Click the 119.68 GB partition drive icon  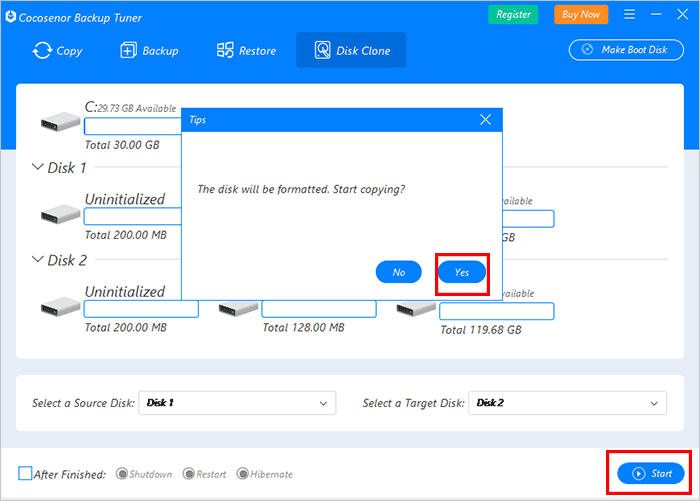point(416,308)
